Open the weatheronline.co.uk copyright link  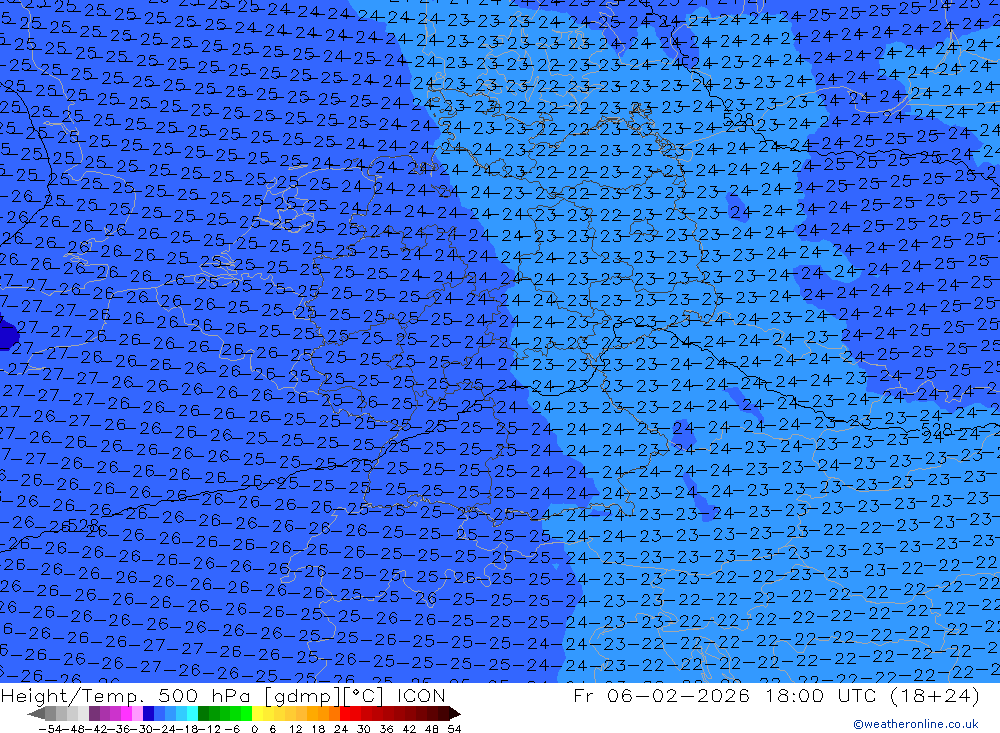[916, 724]
